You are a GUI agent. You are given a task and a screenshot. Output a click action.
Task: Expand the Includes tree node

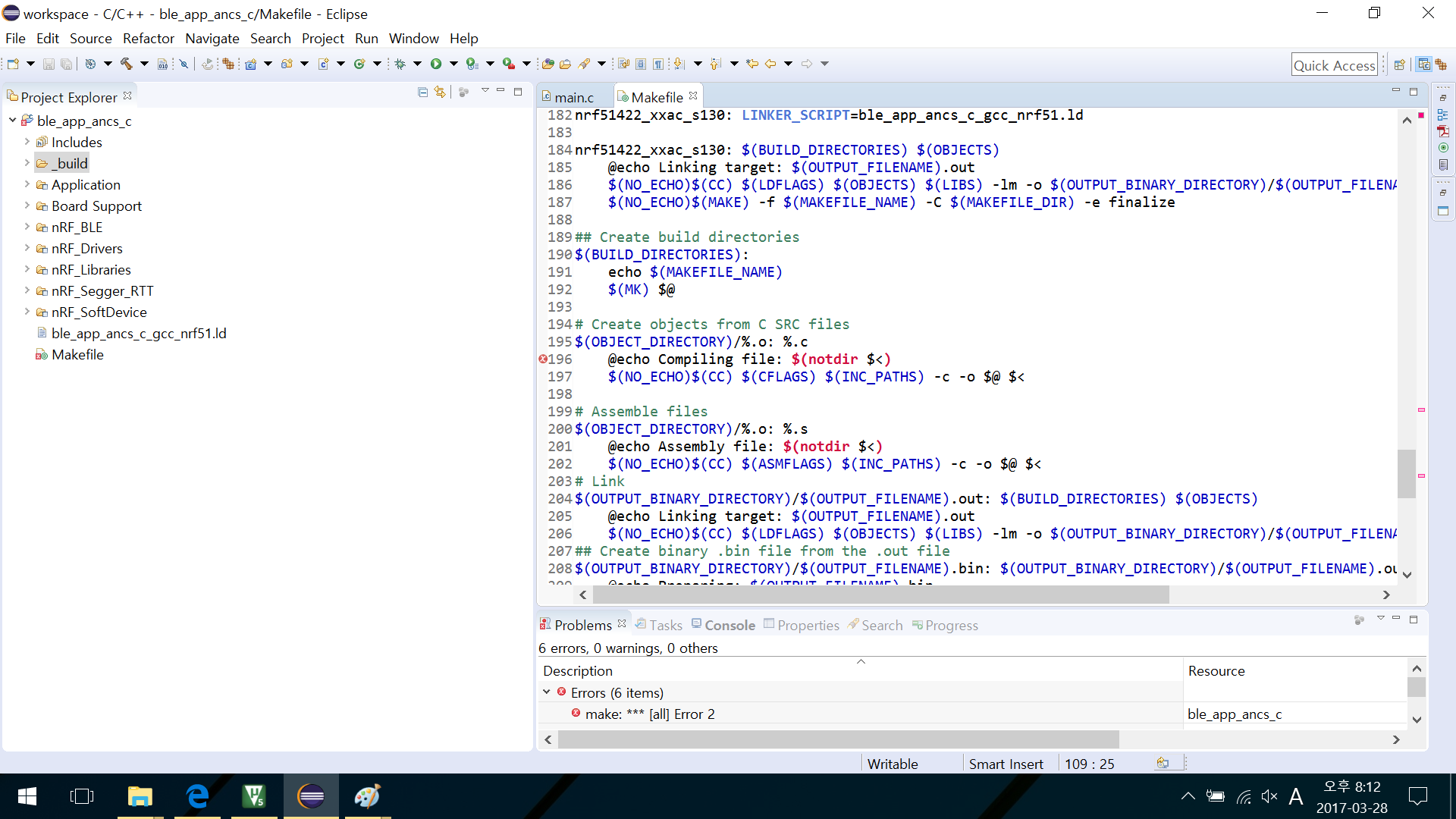[x=27, y=142]
